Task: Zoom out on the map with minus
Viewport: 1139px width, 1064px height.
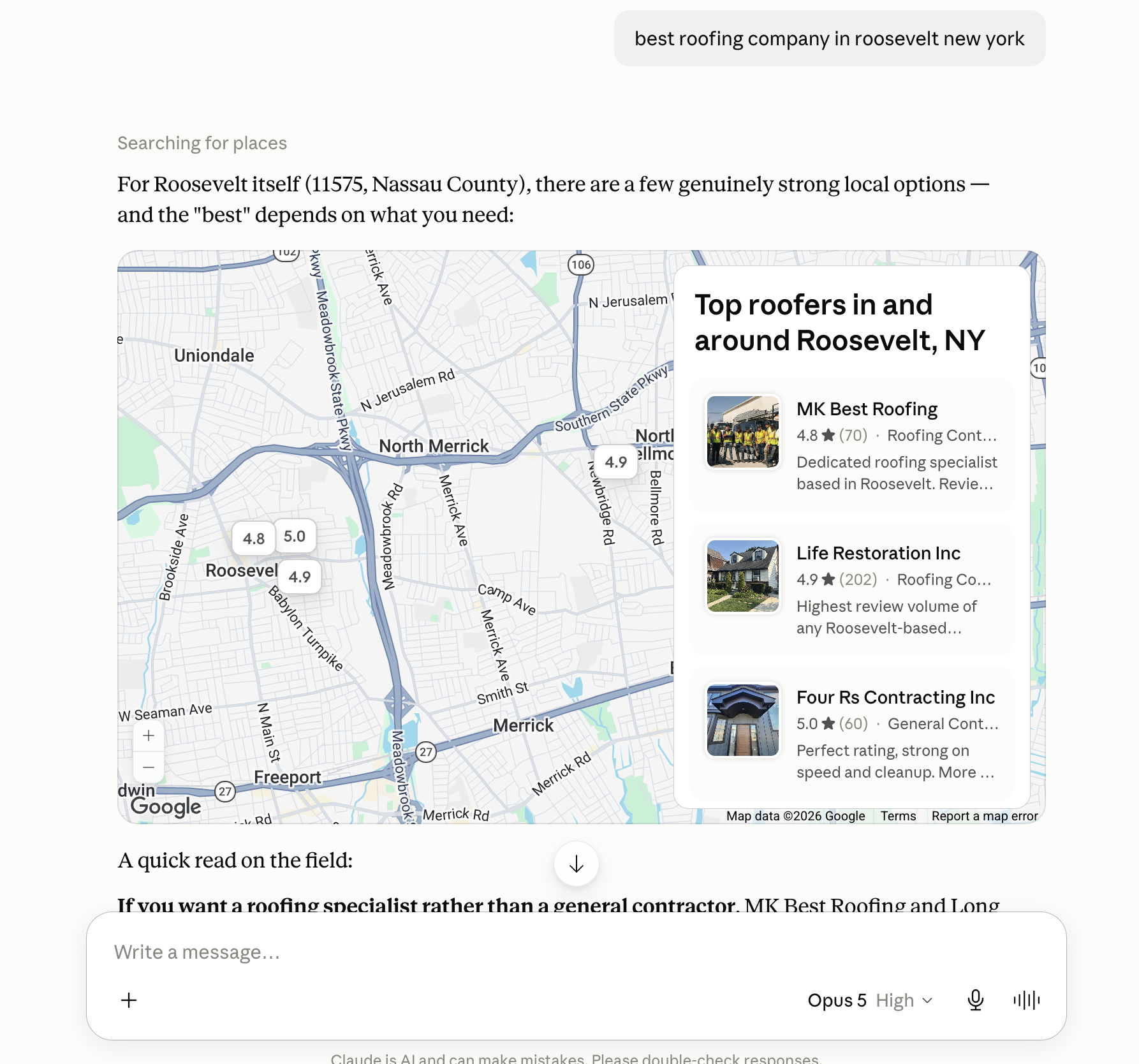Action: tap(149, 767)
